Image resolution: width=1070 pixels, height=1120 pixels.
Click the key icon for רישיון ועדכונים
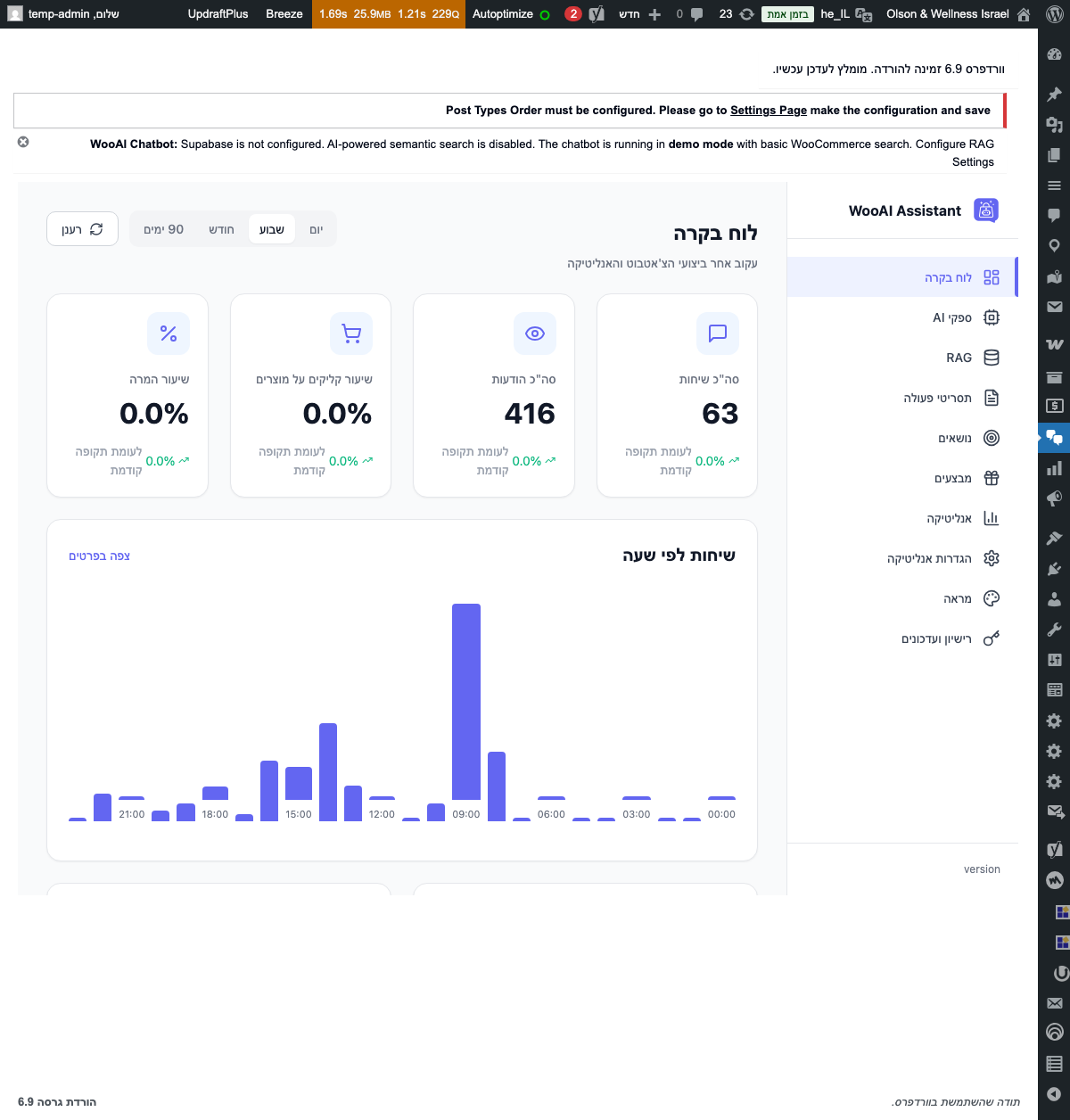click(991, 638)
